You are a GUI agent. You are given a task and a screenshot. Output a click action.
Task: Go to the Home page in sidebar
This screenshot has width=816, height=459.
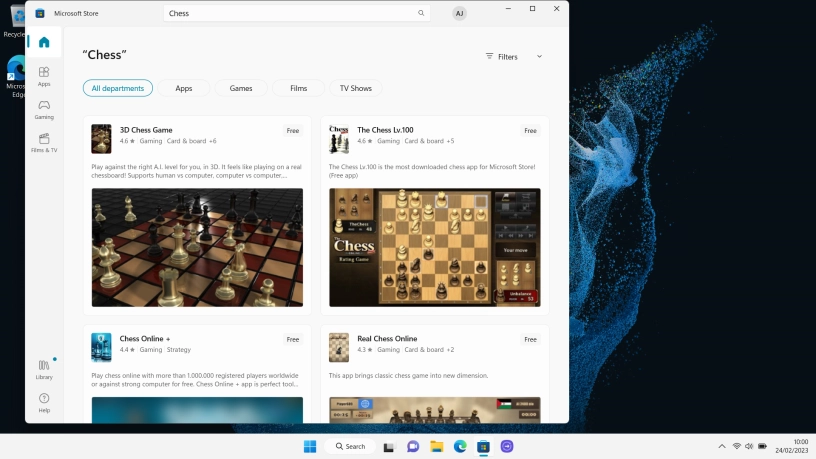[44, 42]
